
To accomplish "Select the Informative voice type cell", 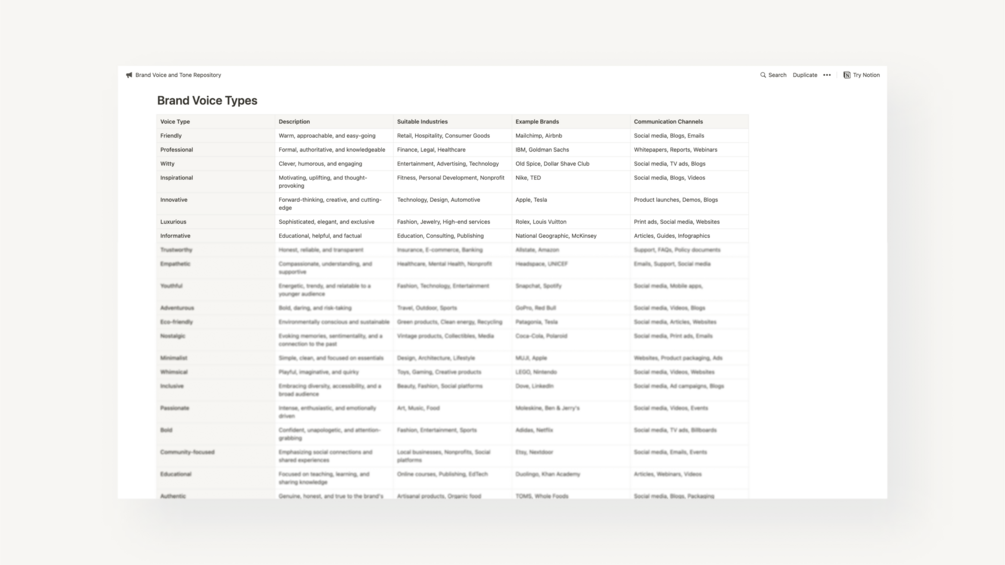I will pyautogui.click(x=216, y=236).
